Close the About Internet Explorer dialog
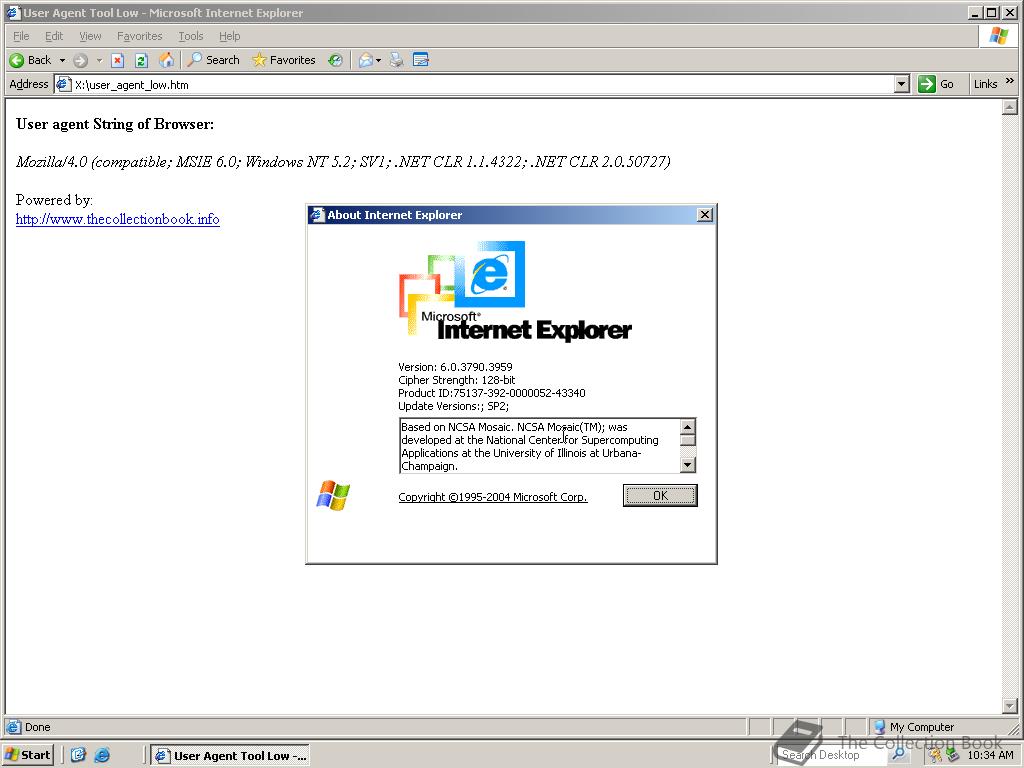The width and height of the screenshot is (1024, 768). tap(705, 215)
